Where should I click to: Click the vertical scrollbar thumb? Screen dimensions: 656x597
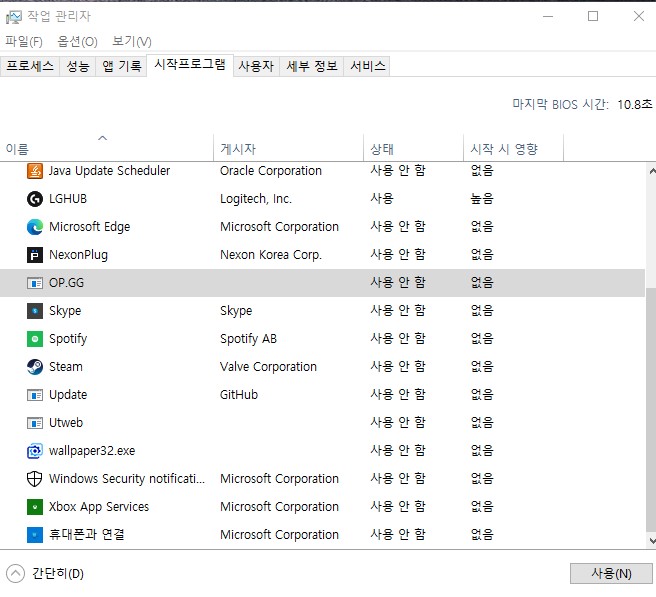pos(651,410)
